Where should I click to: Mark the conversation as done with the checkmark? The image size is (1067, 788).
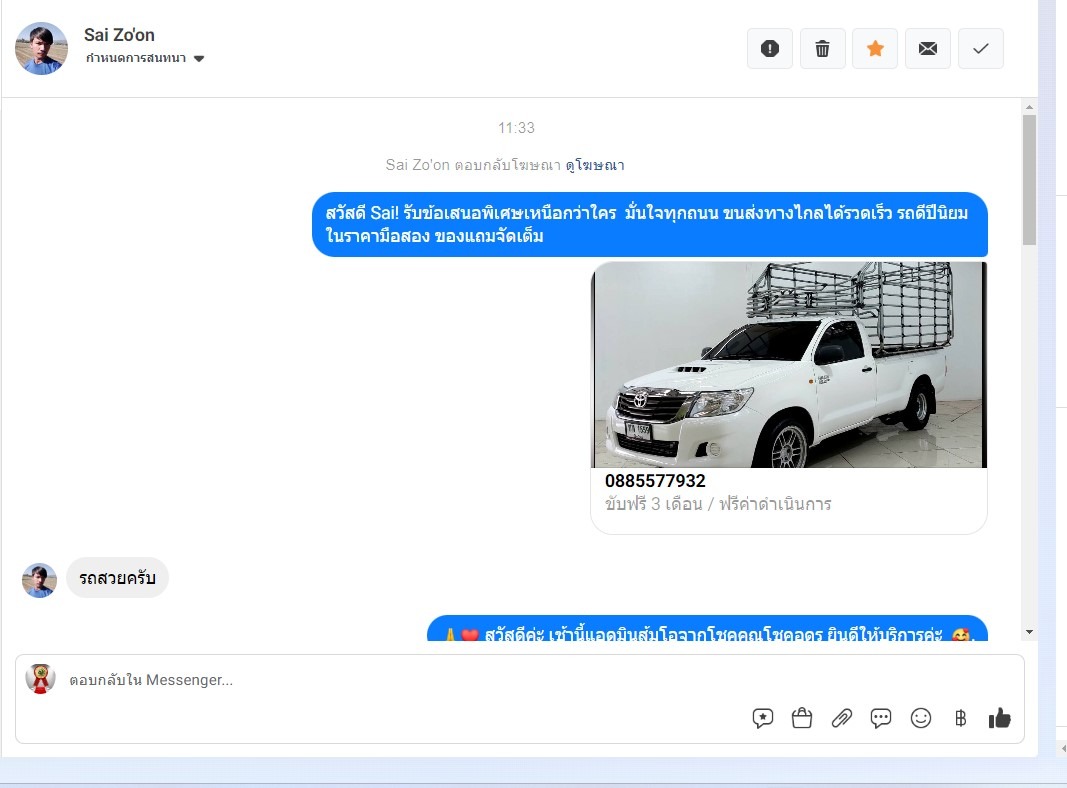pyautogui.click(x=981, y=49)
